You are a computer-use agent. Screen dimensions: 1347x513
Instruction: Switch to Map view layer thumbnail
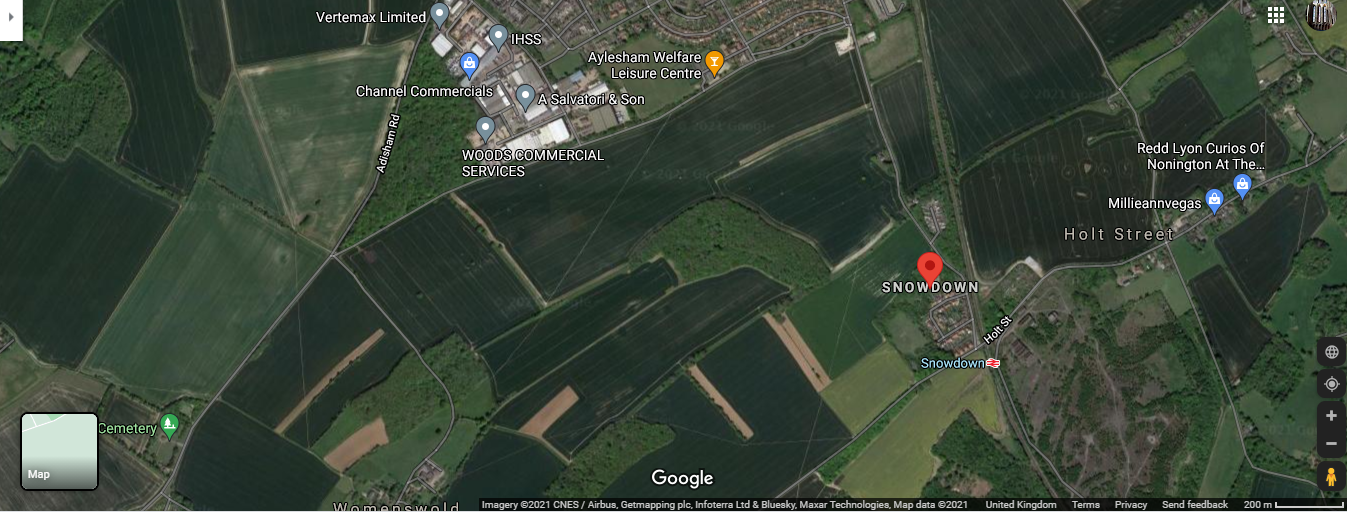[x=60, y=451]
